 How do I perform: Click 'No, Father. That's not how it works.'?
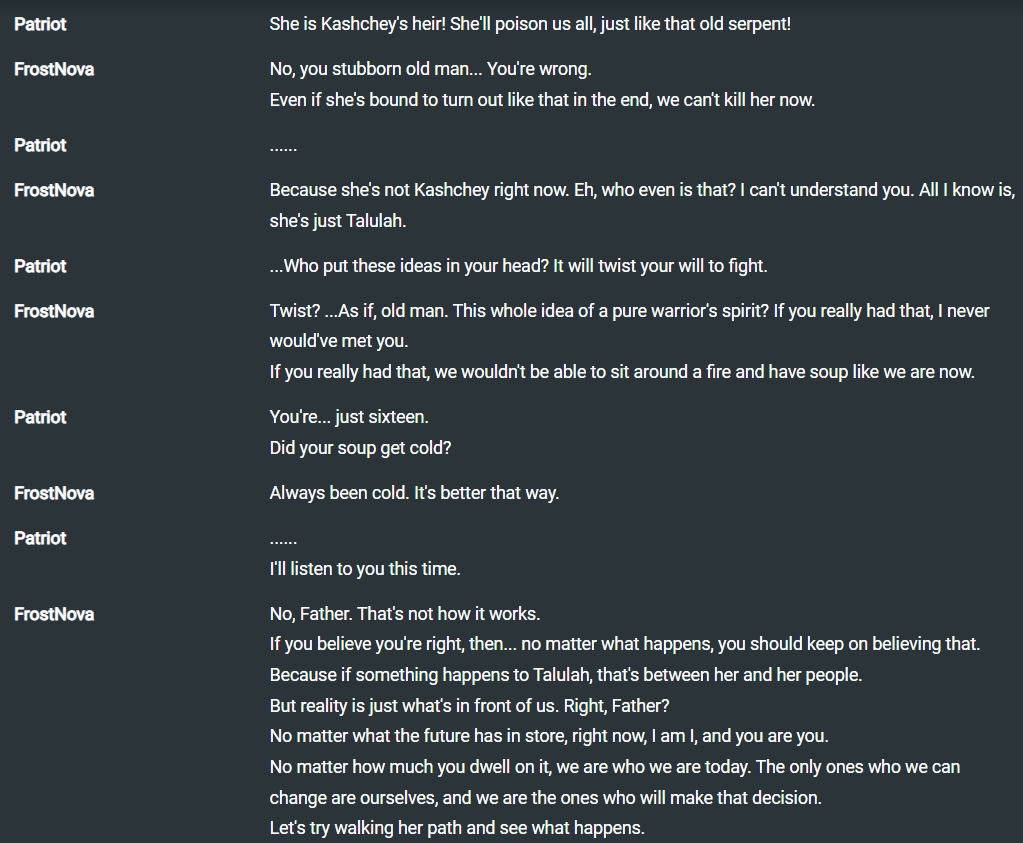(405, 614)
